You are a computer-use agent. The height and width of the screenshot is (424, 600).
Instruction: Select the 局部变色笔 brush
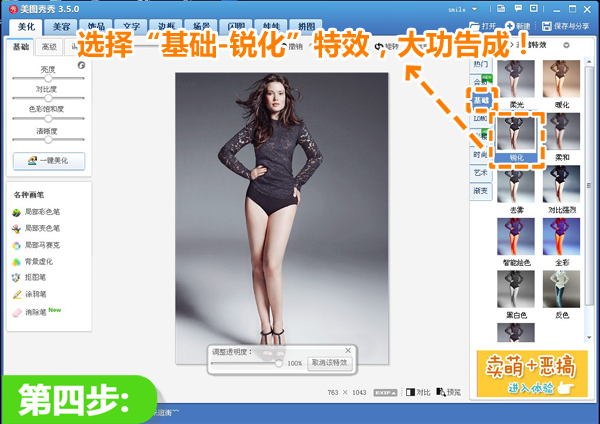(x=36, y=228)
